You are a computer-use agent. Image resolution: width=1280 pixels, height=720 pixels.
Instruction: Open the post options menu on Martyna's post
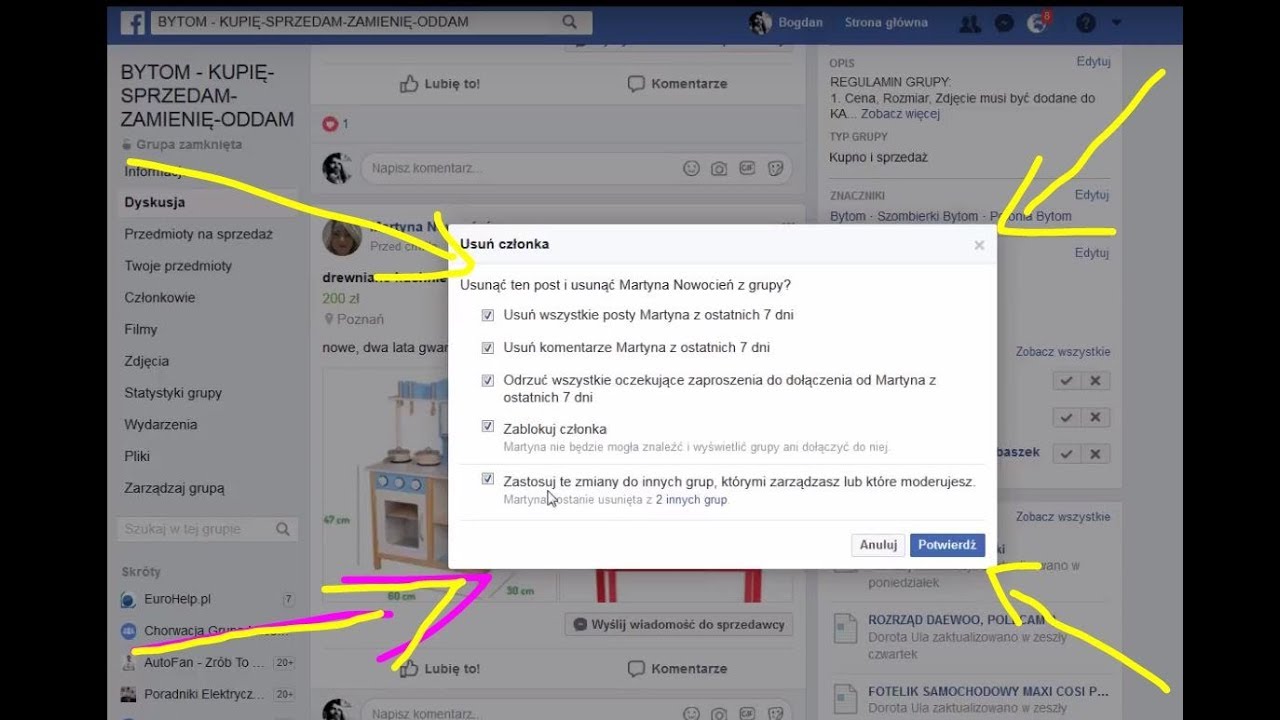788,224
